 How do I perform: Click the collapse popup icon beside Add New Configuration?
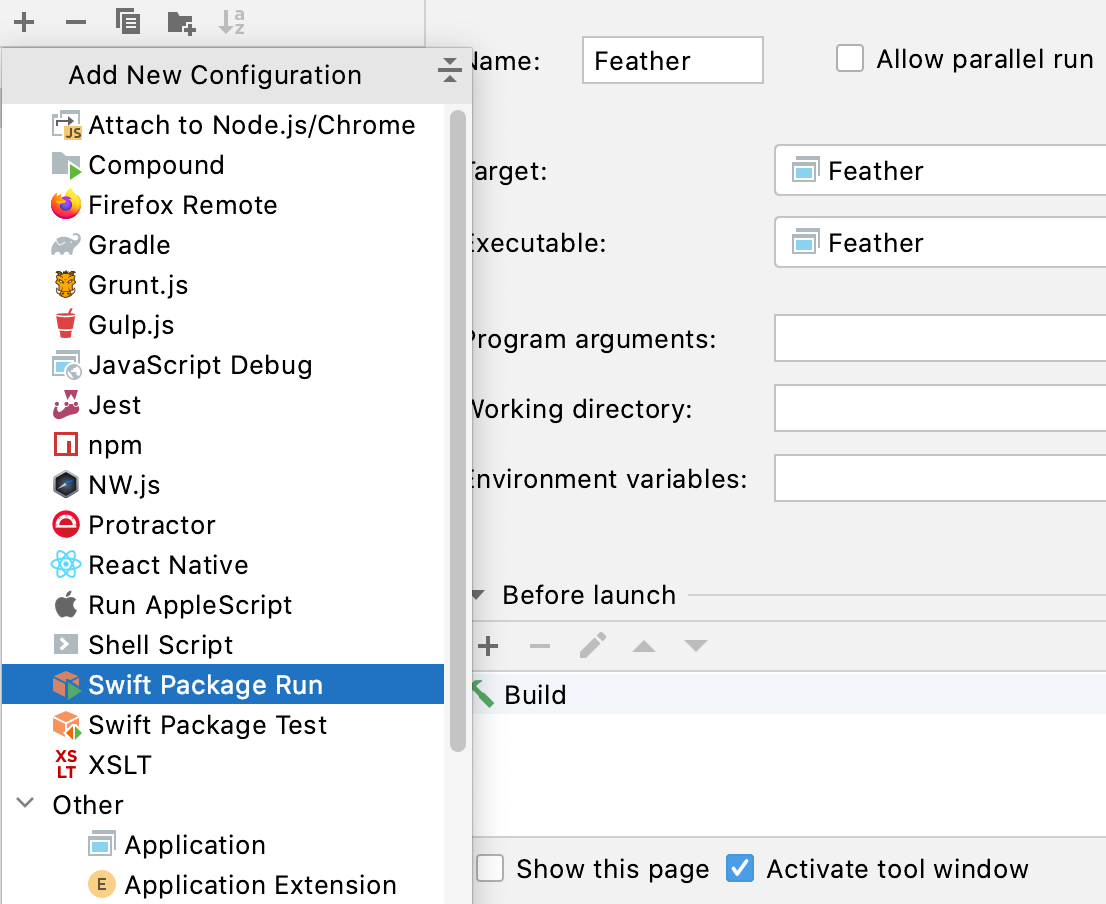(x=449, y=71)
